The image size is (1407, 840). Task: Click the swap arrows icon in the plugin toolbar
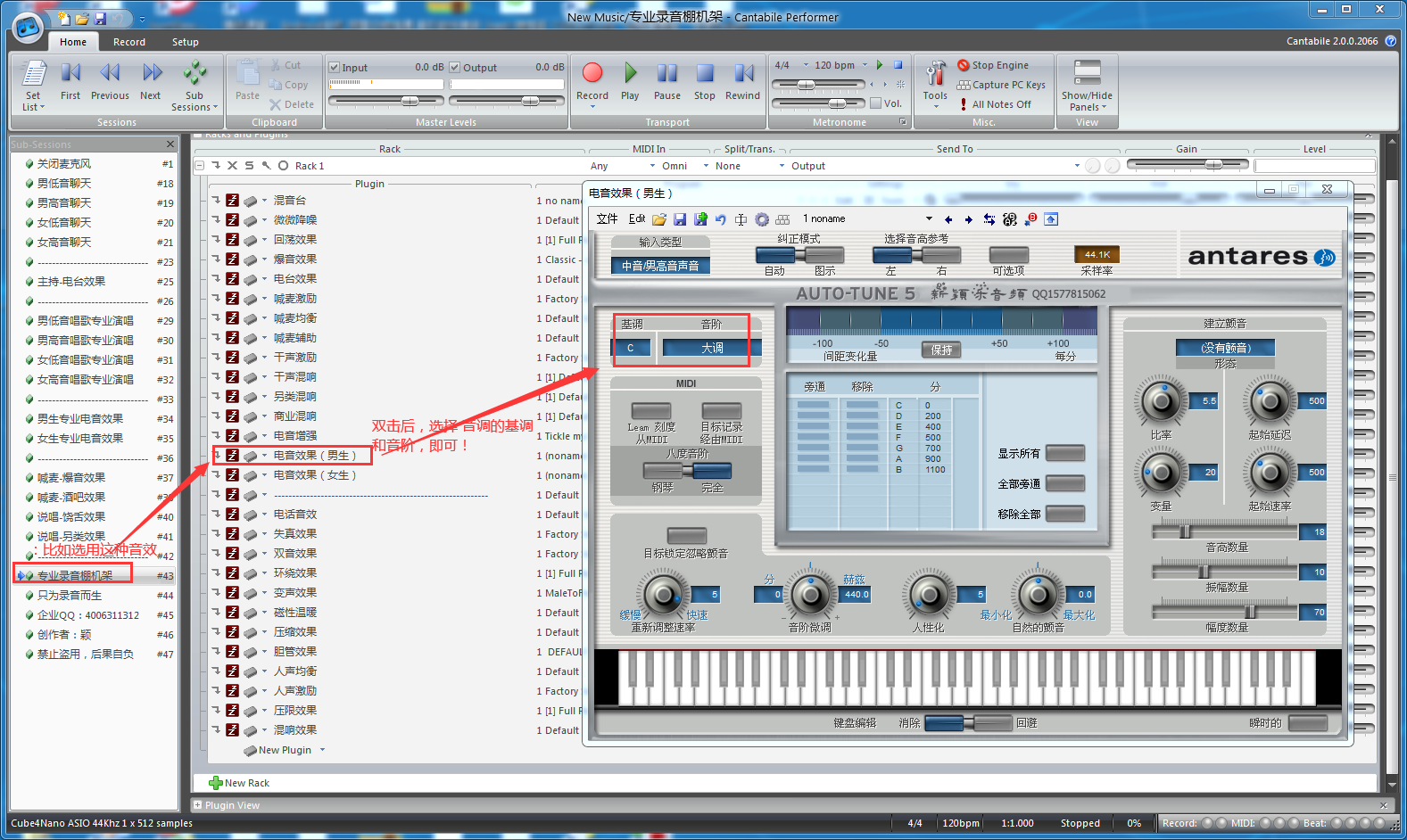tap(989, 219)
